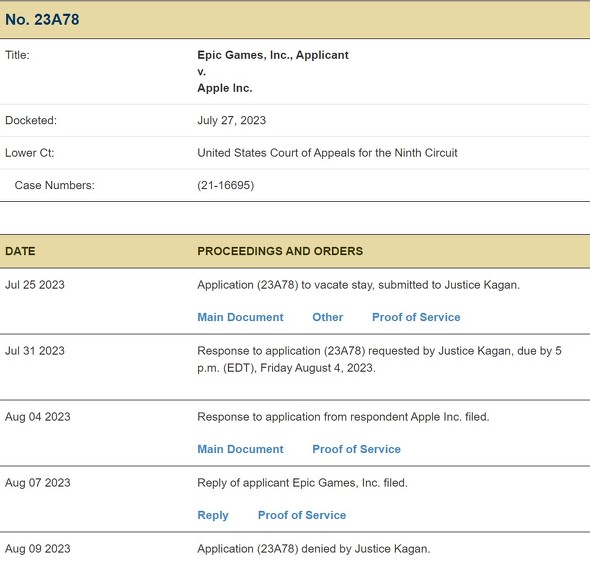Open the Other link under Jul 25 entry

327,317
